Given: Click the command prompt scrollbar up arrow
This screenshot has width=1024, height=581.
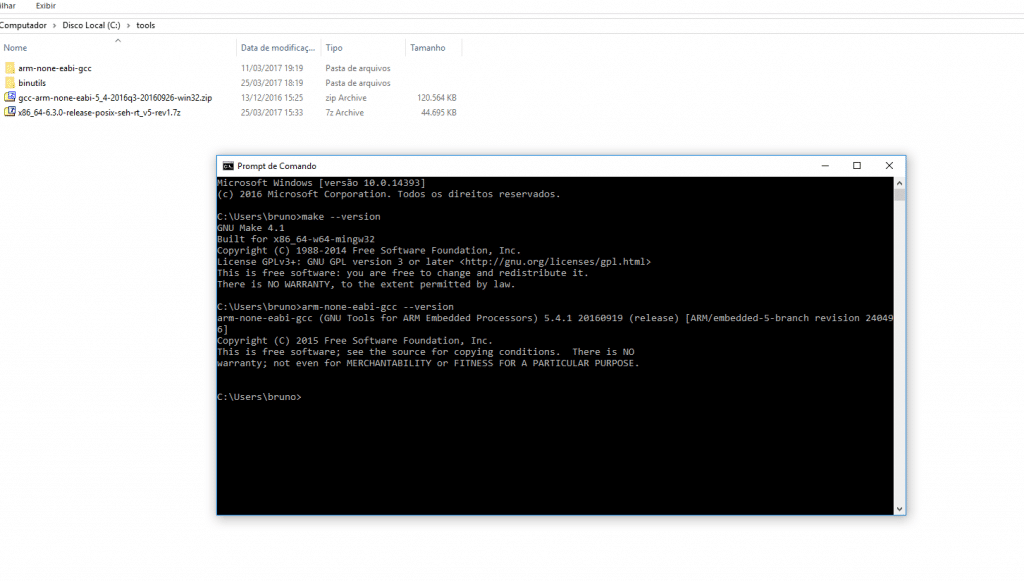Looking at the screenshot, I should (900, 183).
